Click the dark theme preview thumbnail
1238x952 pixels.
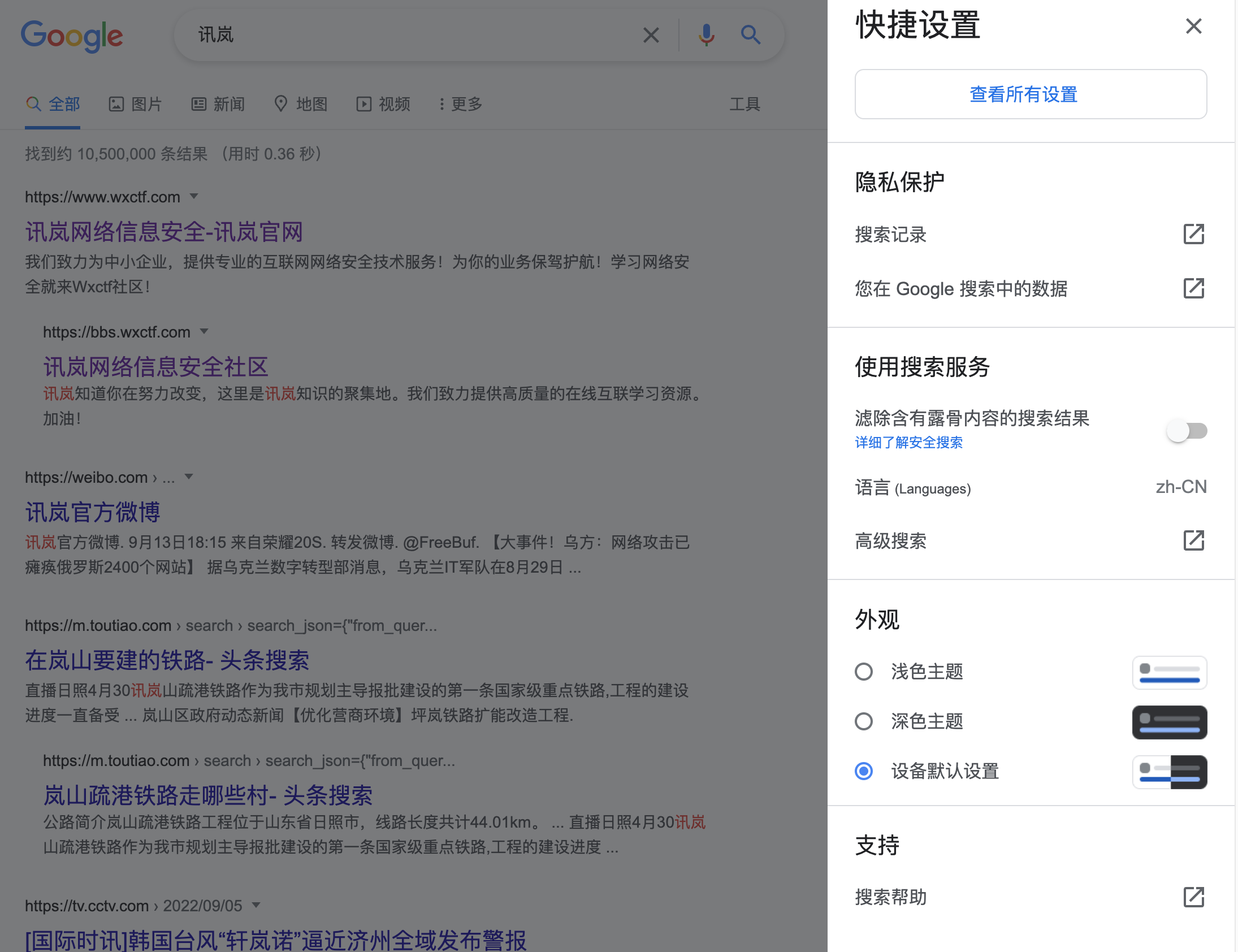pyautogui.click(x=1169, y=722)
